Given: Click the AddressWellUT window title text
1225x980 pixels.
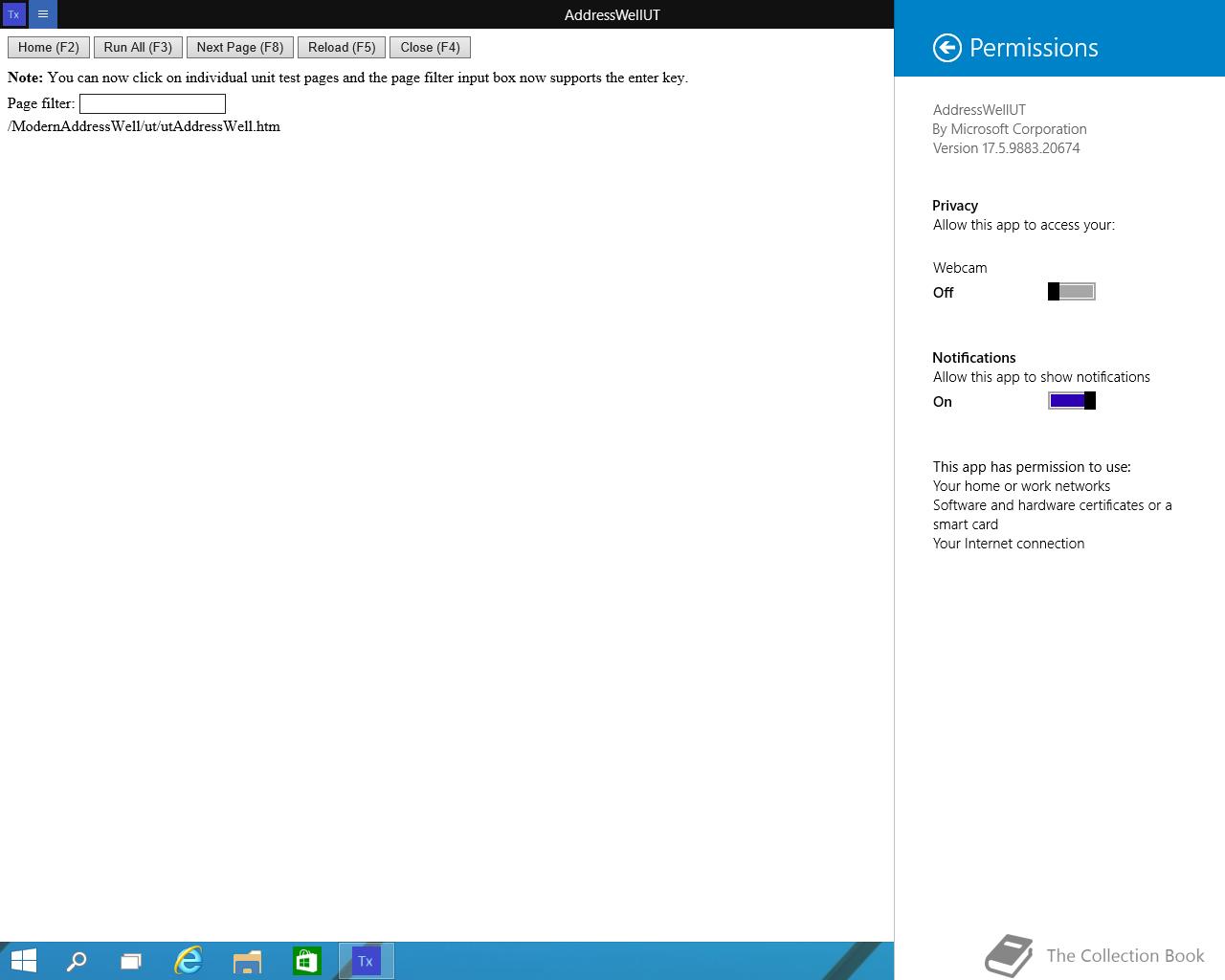Looking at the screenshot, I should point(612,15).
